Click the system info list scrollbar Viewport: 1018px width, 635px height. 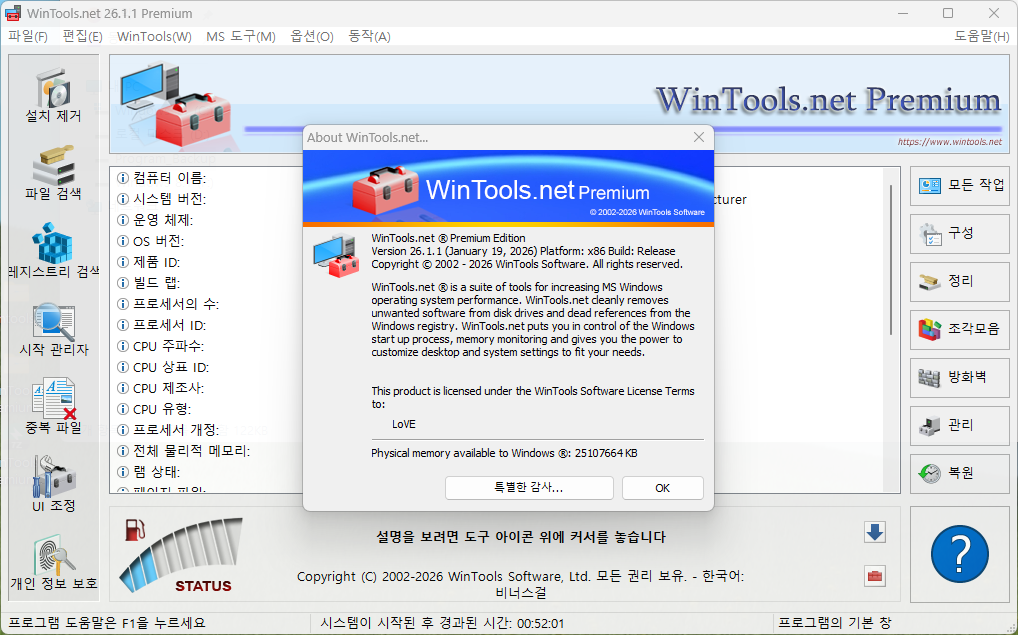[891, 260]
